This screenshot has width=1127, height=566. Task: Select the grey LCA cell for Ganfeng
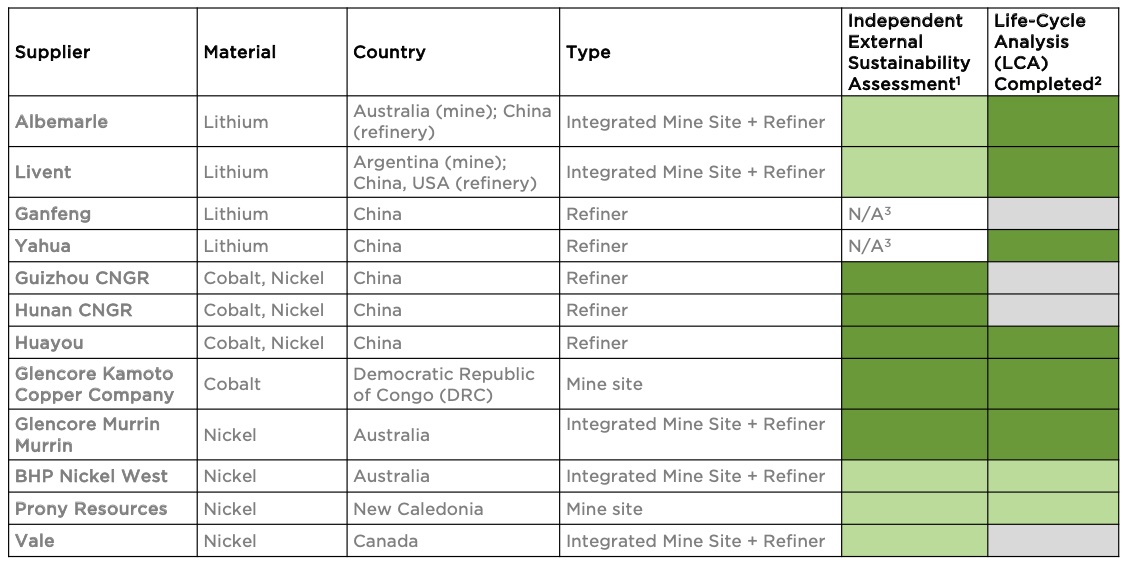(x=1053, y=214)
